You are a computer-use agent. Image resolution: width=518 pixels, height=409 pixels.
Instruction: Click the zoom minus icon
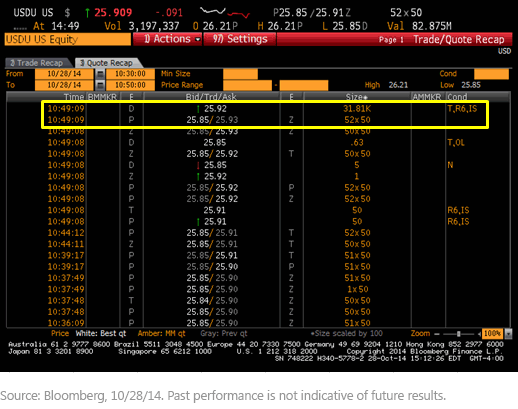[437, 334]
